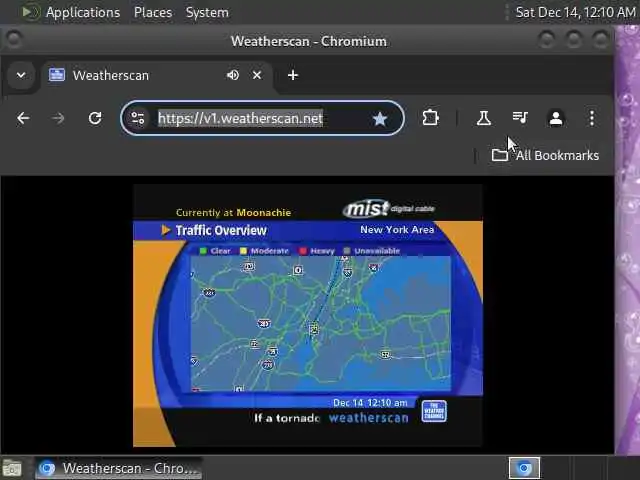Image resolution: width=640 pixels, height=480 pixels.
Task: Open site information icon in address bar
Action: point(138,118)
